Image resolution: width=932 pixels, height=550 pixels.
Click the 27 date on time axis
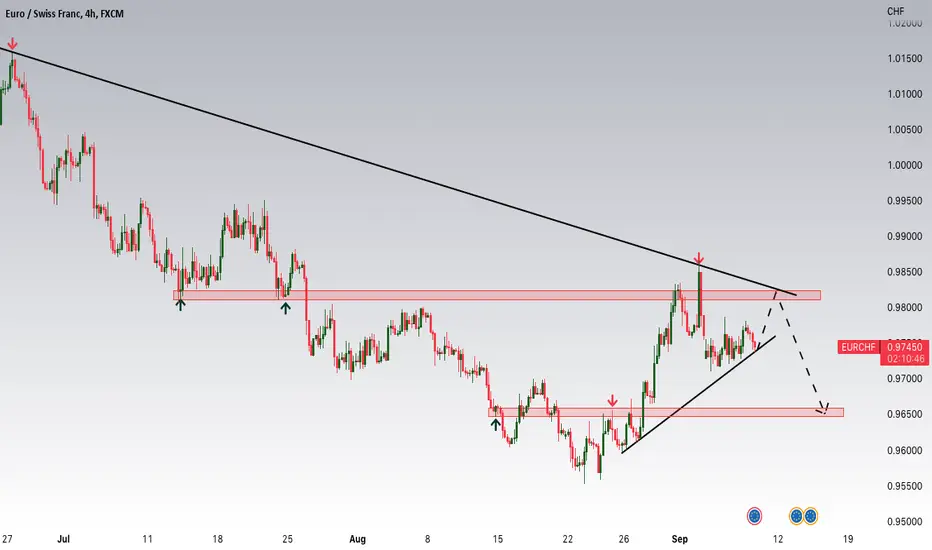pos(7,539)
